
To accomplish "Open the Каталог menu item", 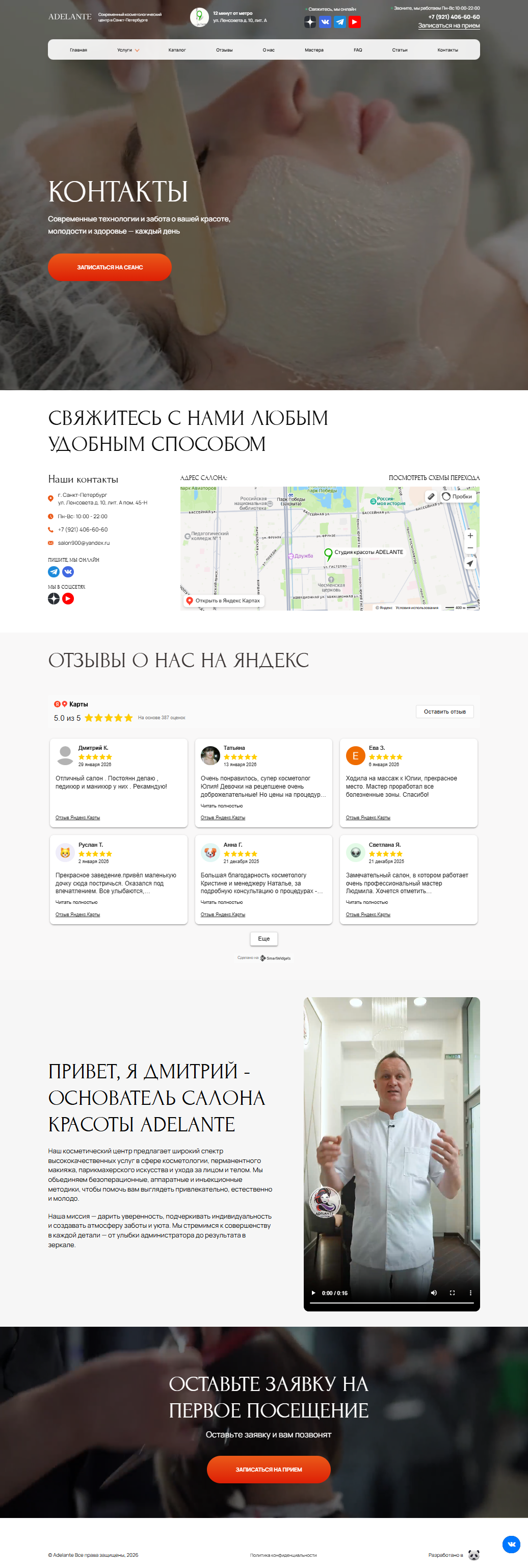I will click(x=177, y=50).
